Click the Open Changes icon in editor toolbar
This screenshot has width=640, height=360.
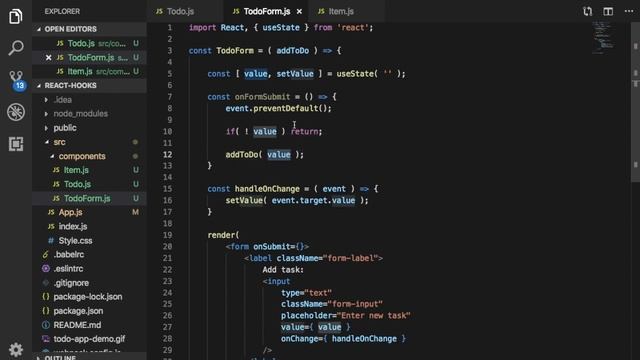[x=587, y=11]
